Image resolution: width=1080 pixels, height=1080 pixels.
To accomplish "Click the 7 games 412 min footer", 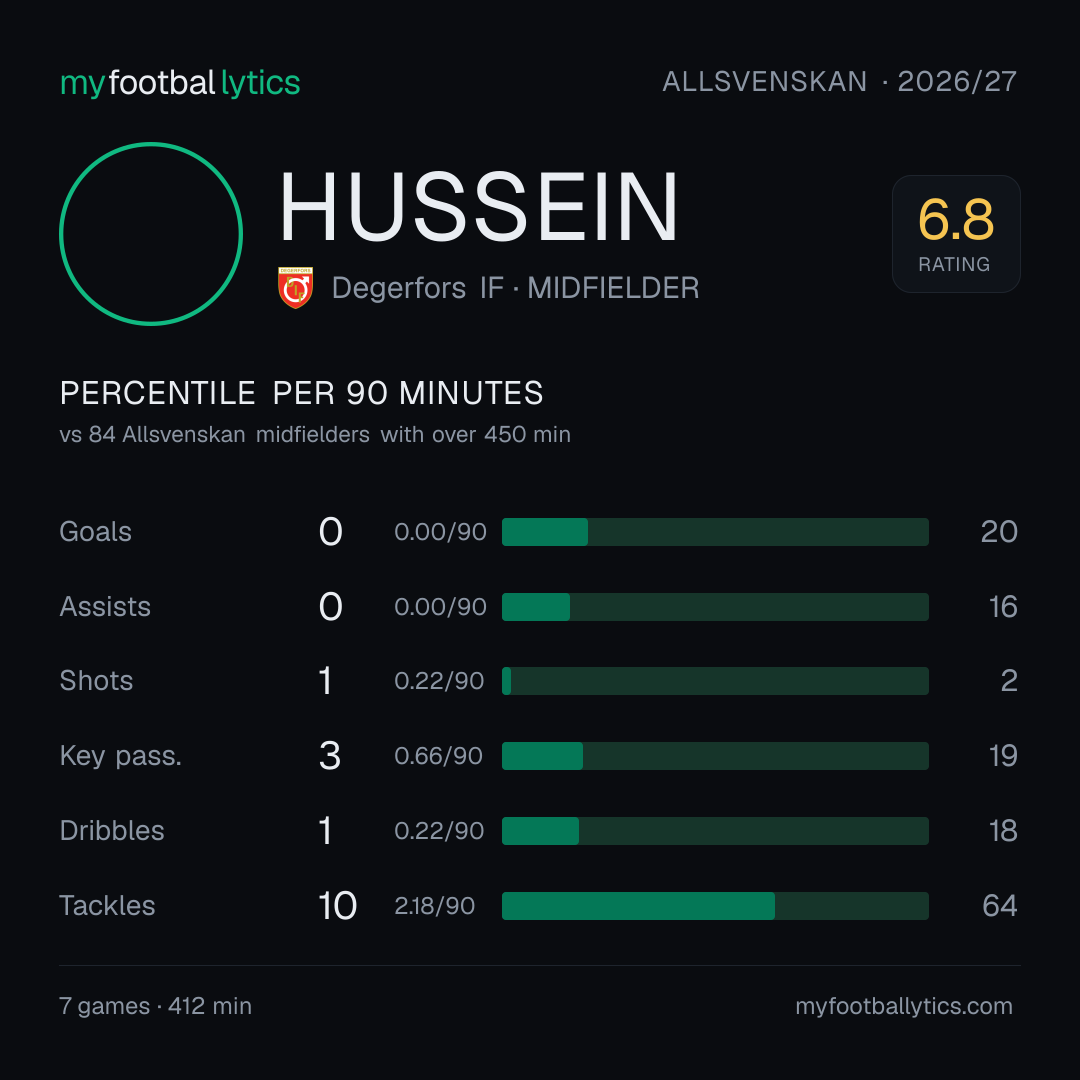I will [156, 1006].
